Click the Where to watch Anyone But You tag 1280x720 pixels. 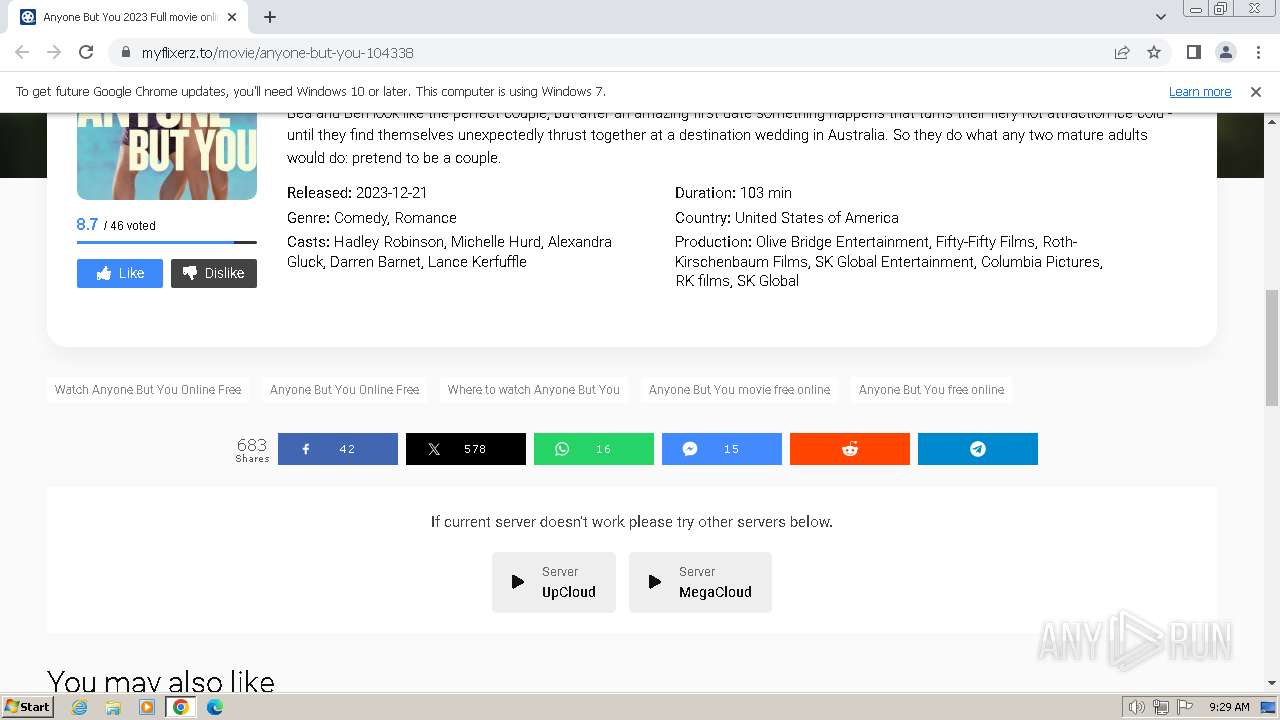click(x=534, y=390)
